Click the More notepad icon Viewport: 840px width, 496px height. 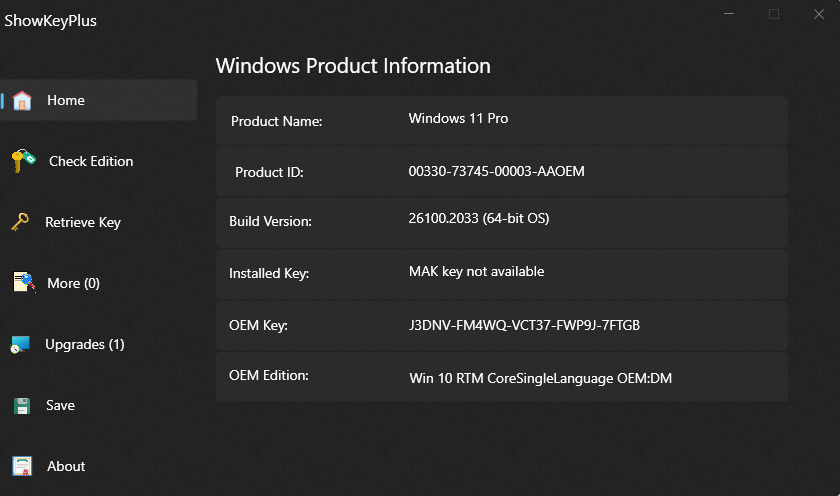click(x=24, y=282)
